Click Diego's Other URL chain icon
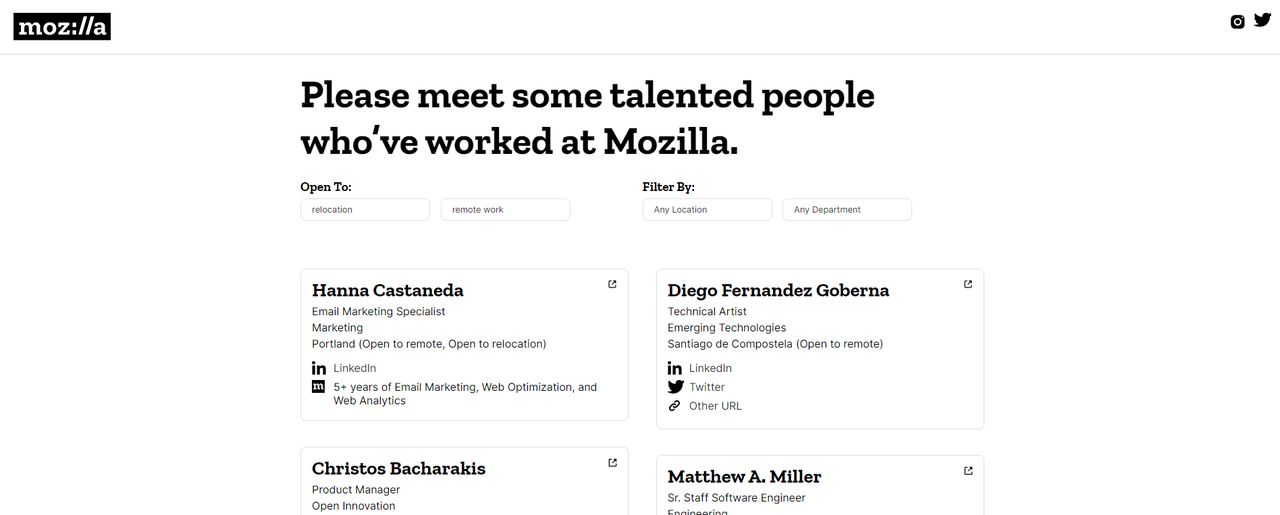 coord(675,406)
